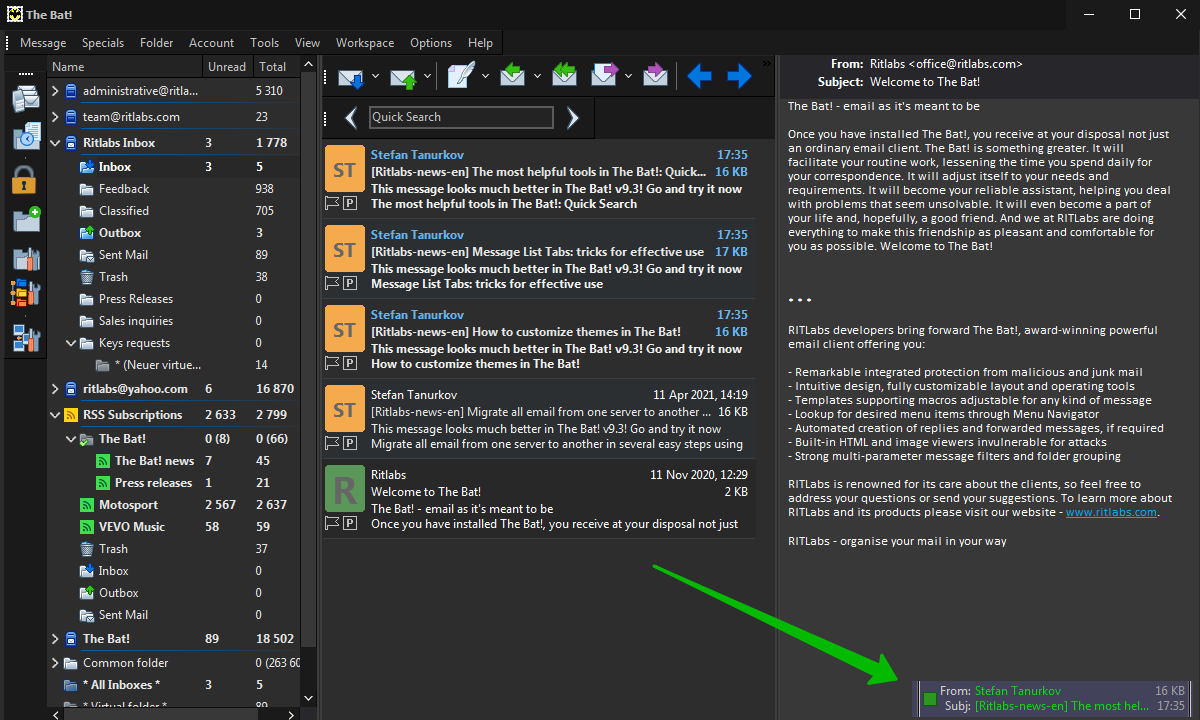Click the VEVO Music RSS feed icon

[87, 527]
